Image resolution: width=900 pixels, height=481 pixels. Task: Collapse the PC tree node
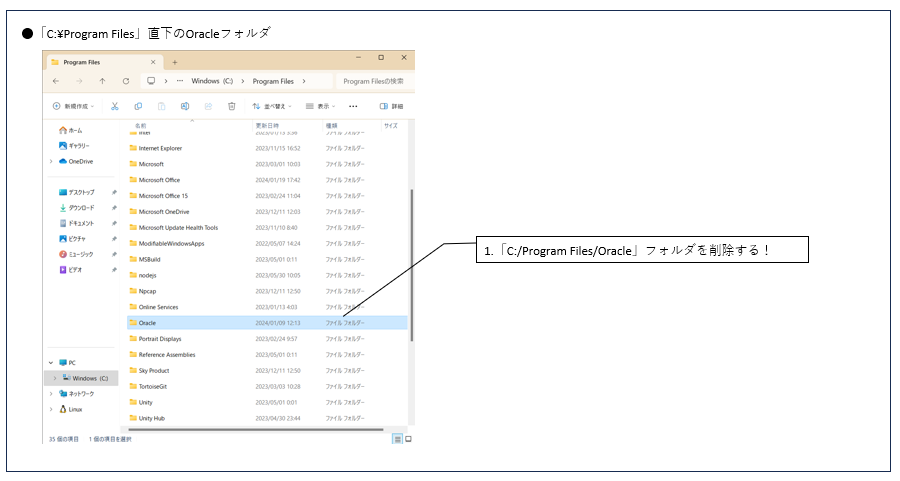point(51,363)
